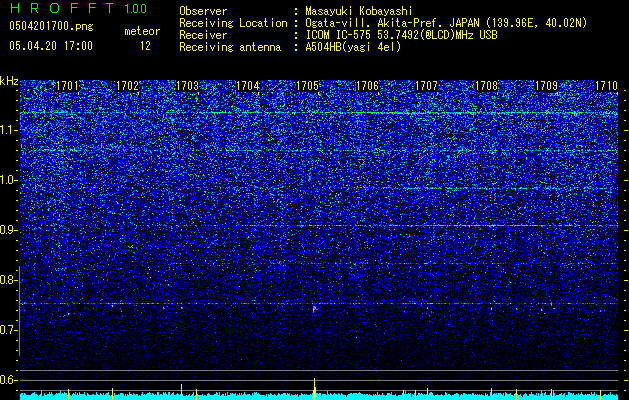The width and height of the screenshot is (629, 400).
Task: Click the Receiver field label
Action: click(203, 35)
